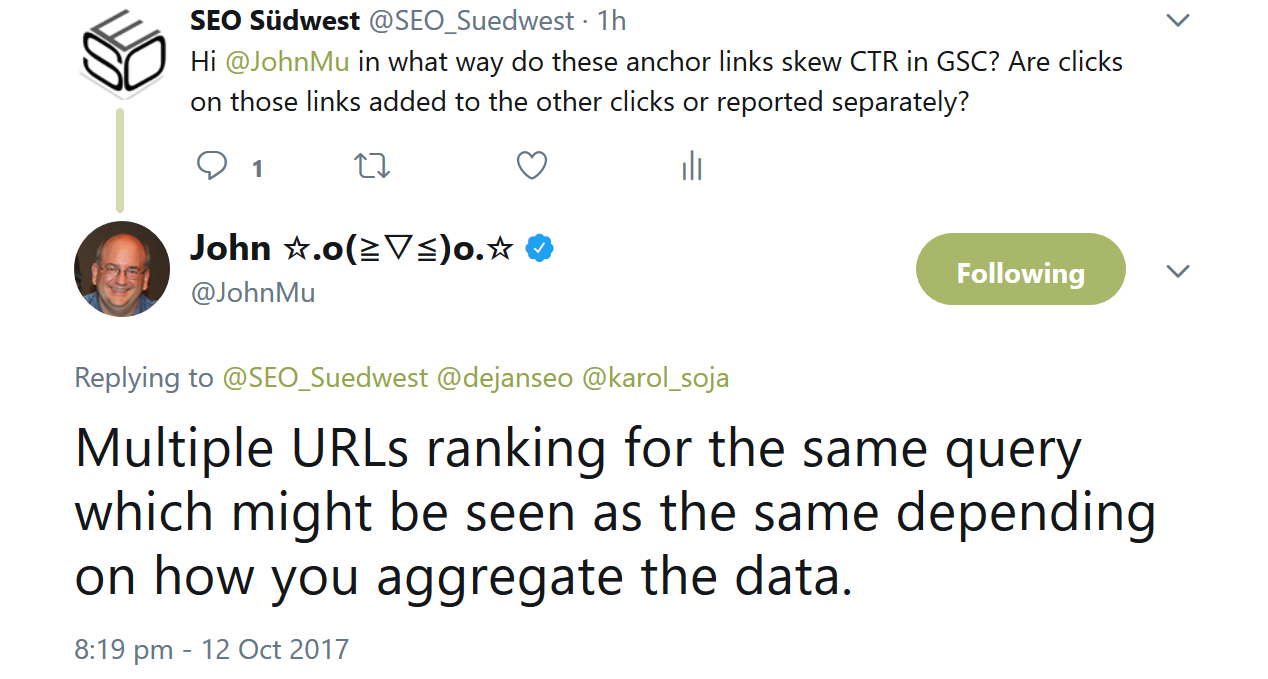Screen dimensions: 1268x679
Task: Expand options for John's reply tweet
Action: [1178, 270]
